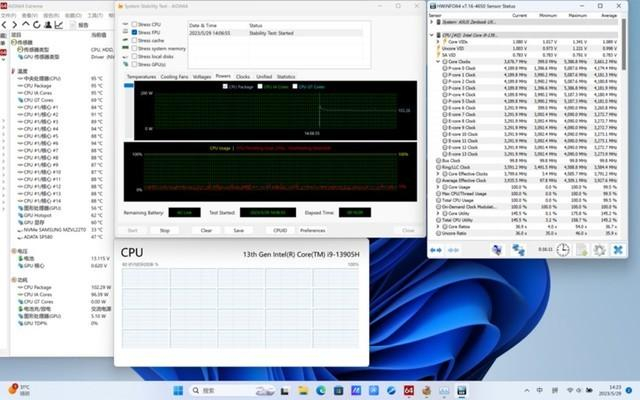The height and width of the screenshot is (400, 640).
Task: Toggle the CPU Package graph checkbox
Action: point(225,86)
